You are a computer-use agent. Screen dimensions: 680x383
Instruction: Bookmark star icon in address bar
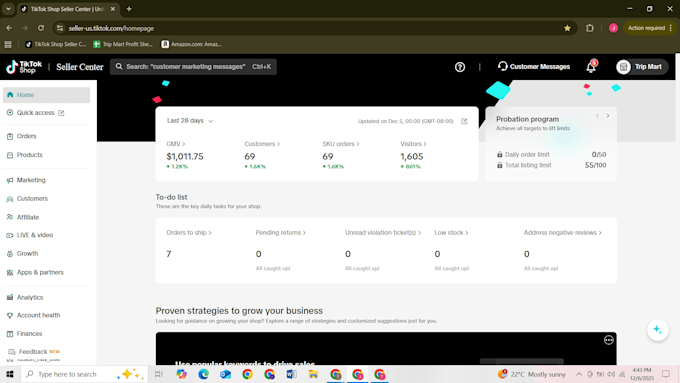click(x=567, y=28)
